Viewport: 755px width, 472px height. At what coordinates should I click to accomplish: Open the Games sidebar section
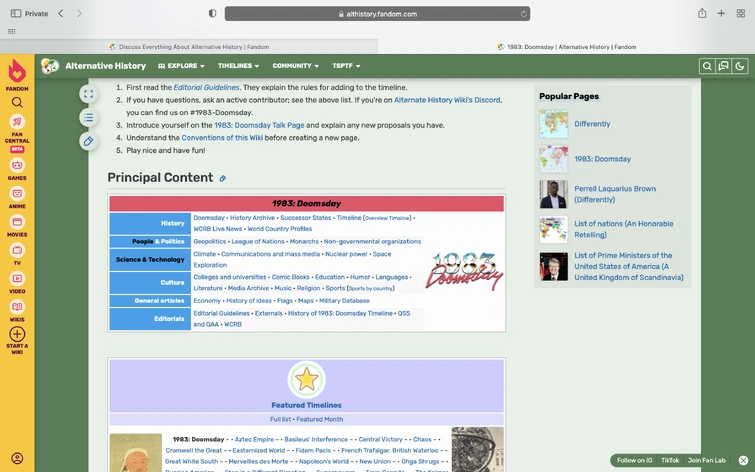pos(17,165)
